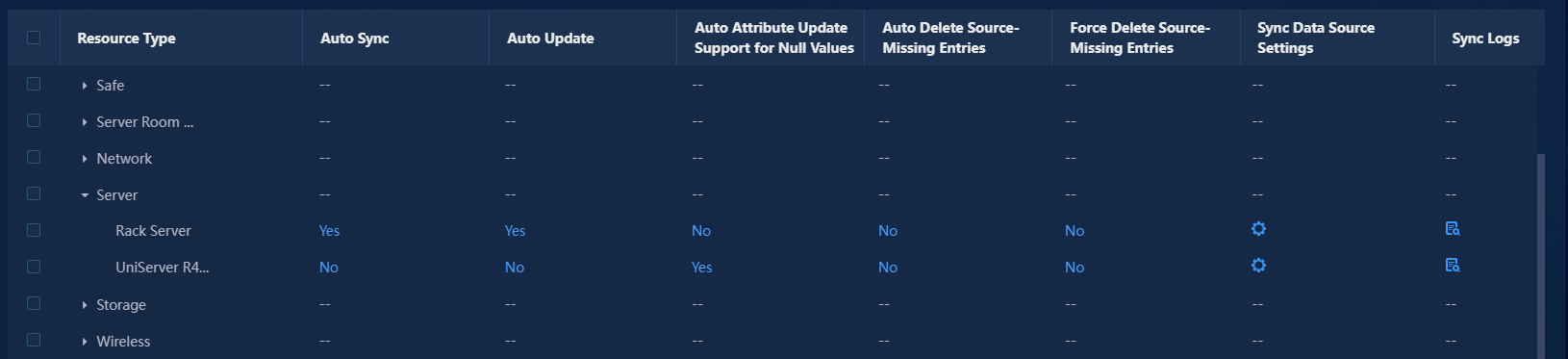Collapse the Server tree node
Viewport: 1568px width, 359px height.
[x=85, y=195]
